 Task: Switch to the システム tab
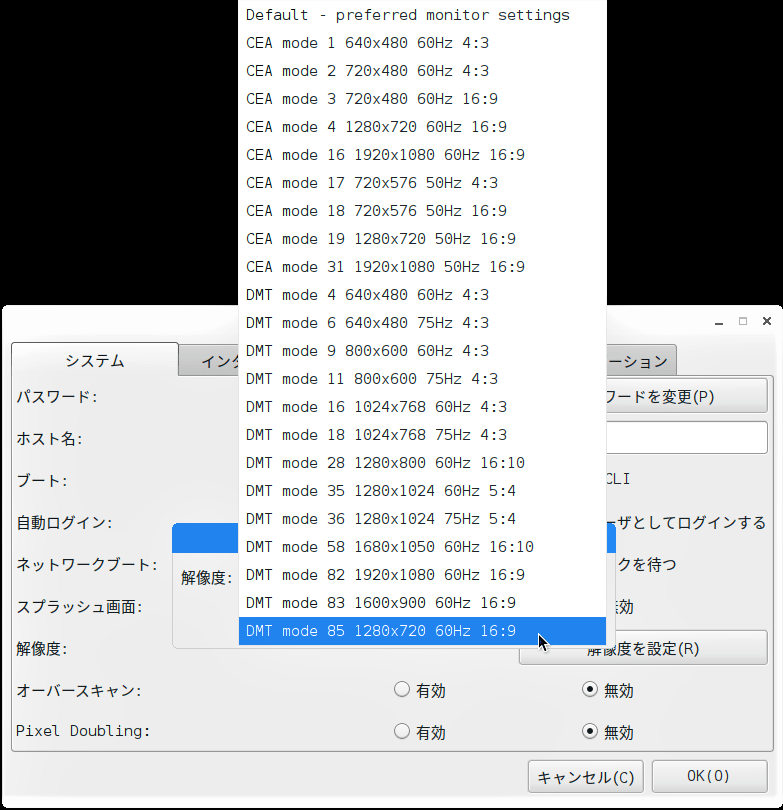click(95, 360)
